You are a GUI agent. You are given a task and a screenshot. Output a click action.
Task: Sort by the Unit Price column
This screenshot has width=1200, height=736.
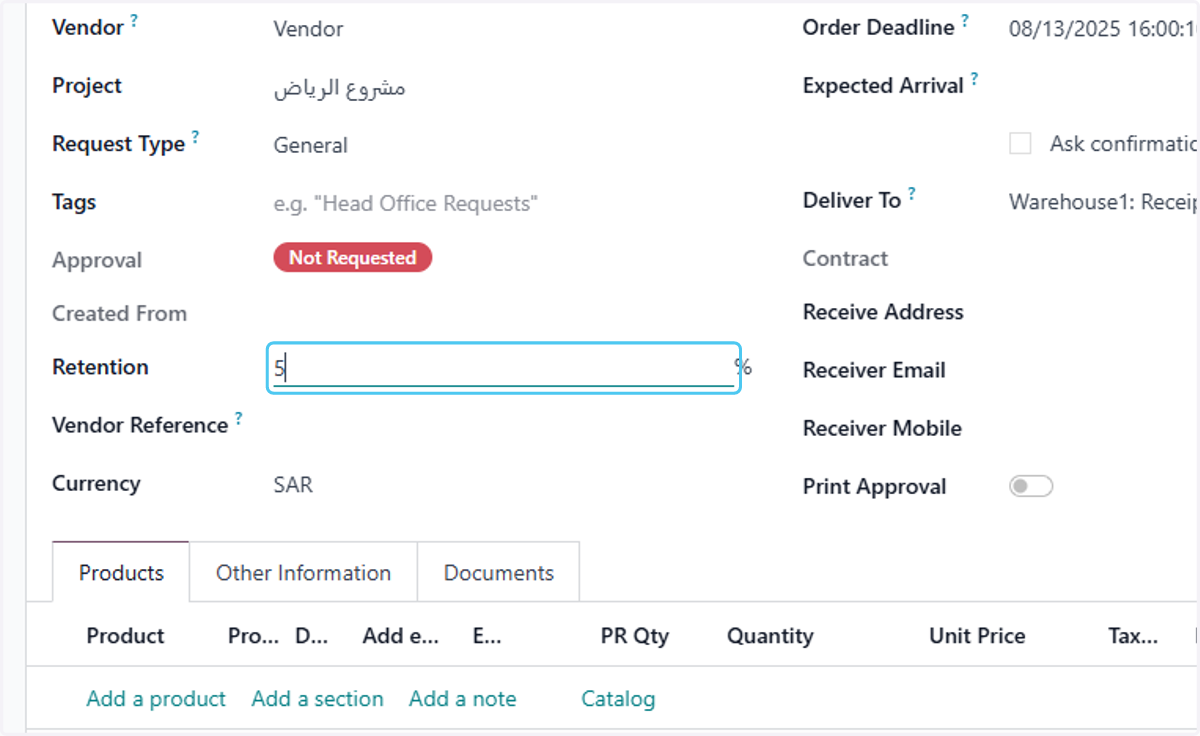click(977, 636)
